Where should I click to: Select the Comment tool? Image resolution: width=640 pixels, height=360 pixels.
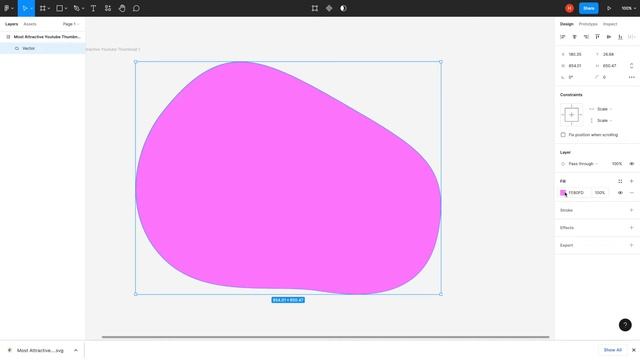[136, 8]
